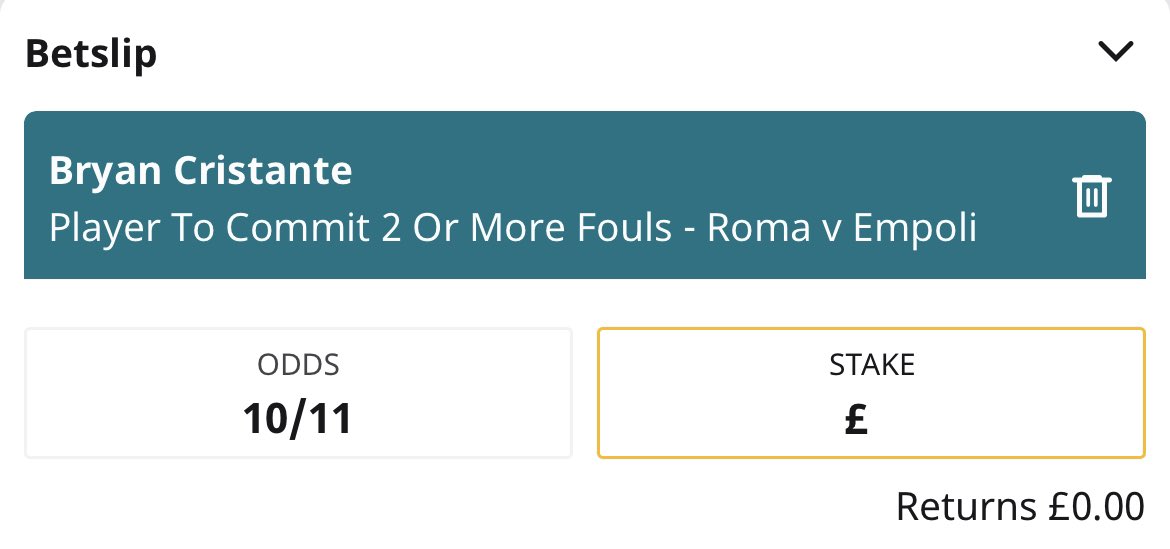Click the 10/11 fractional odds value
Viewport: 1170px width, 549px height.
[298, 419]
